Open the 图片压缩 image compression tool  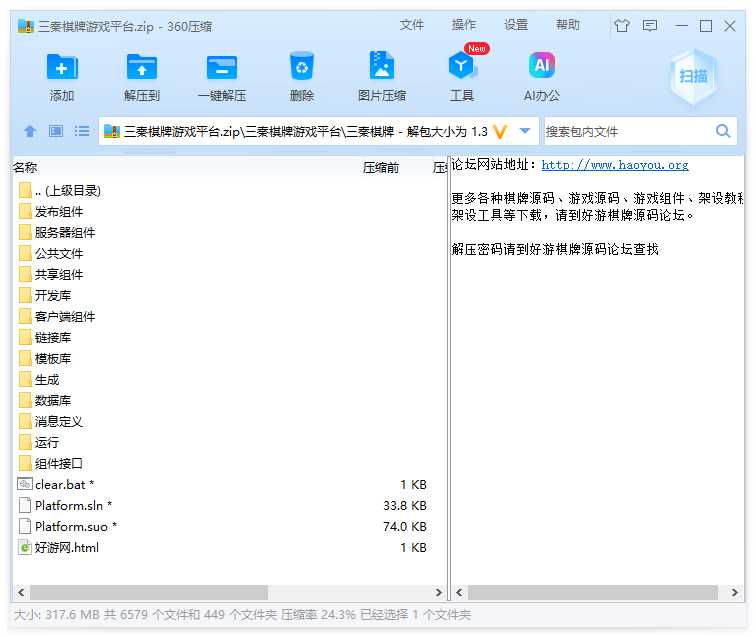[x=381, y=66]
